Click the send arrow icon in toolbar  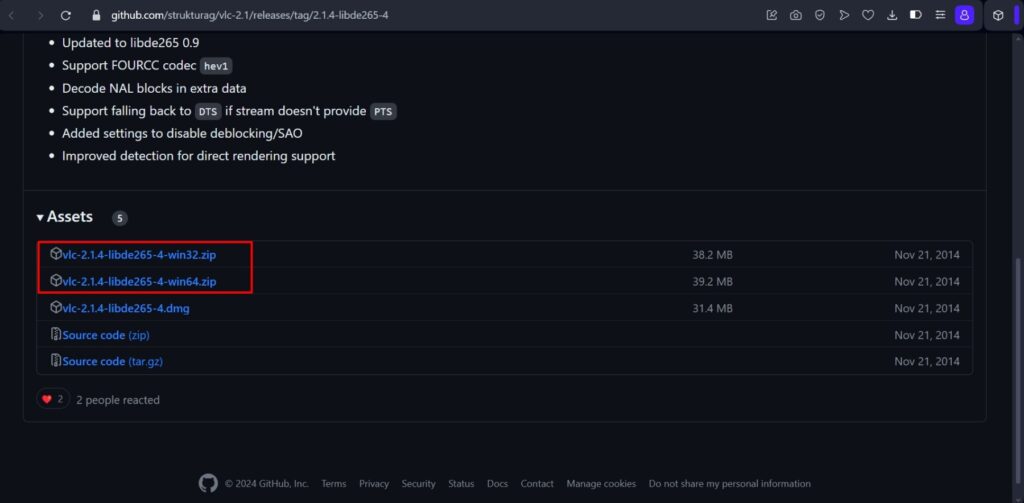[x=843, y=15]
